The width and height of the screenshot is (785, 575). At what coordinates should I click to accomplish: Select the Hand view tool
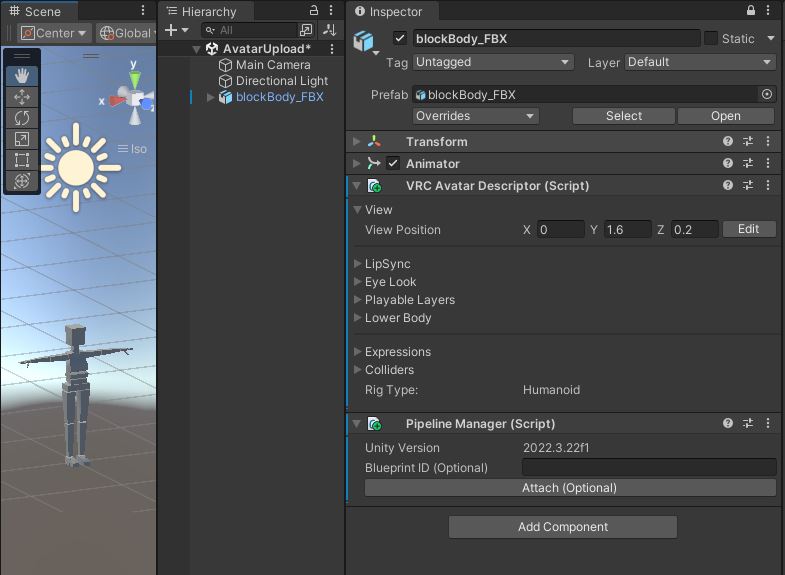(x=22, y=76)
